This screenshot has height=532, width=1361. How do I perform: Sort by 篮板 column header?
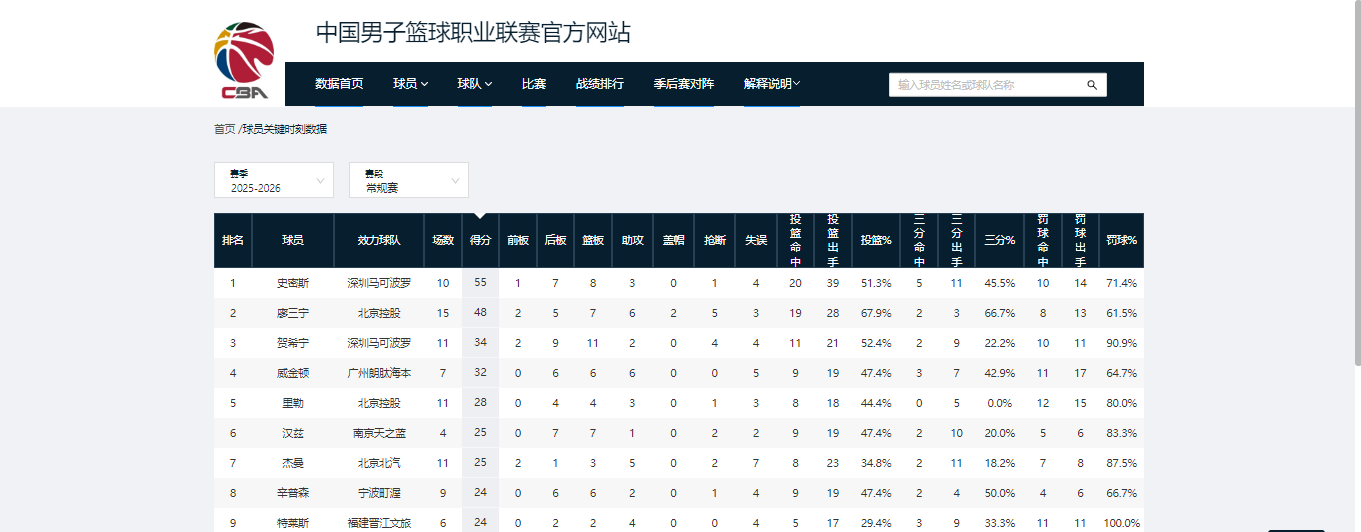coord(593,240)
